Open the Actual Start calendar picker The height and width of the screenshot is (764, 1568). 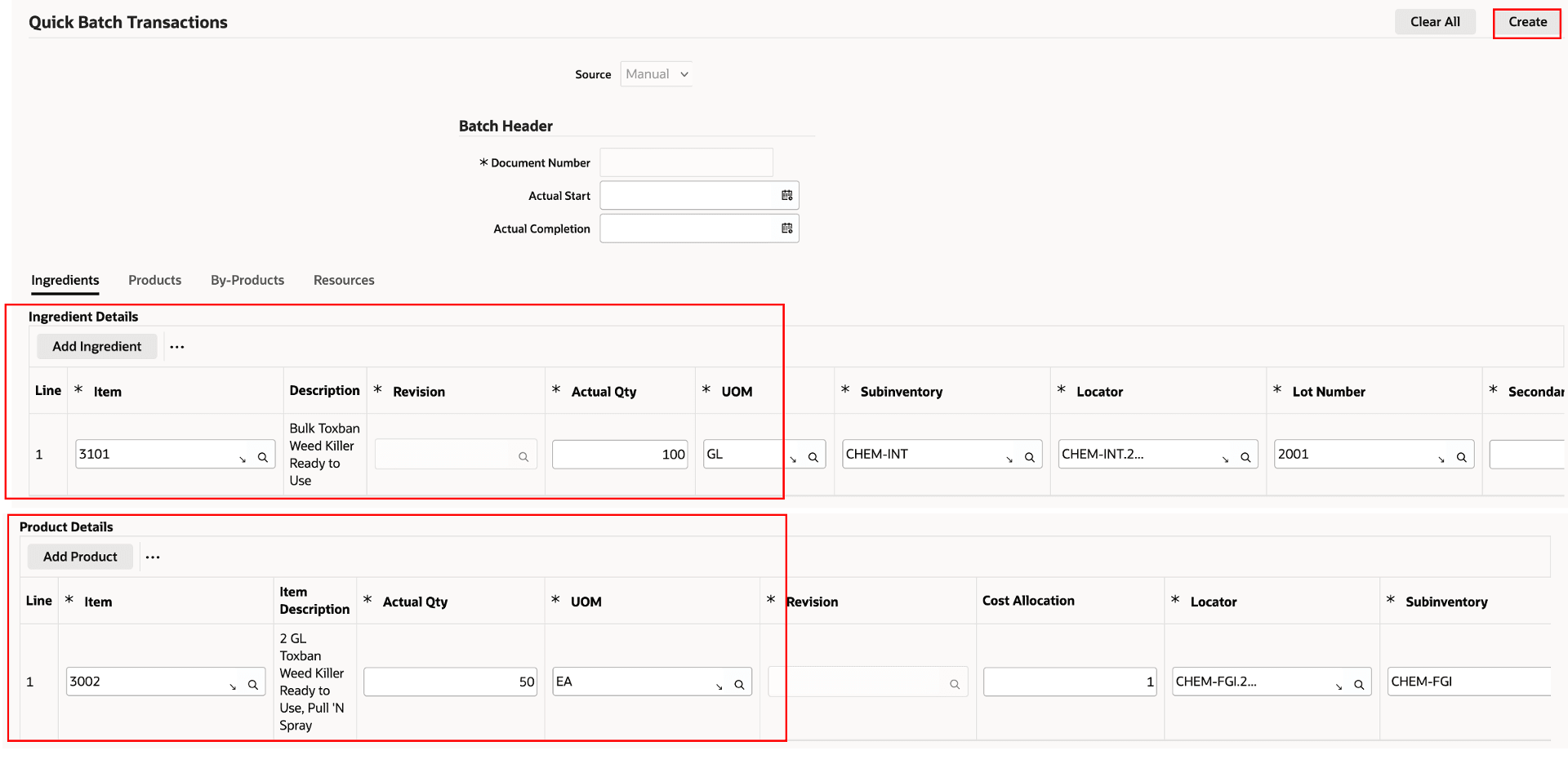[x=786, y=196]
